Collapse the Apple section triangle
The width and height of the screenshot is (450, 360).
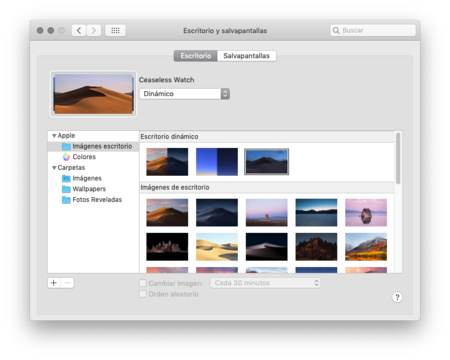[x=54, y=136]
